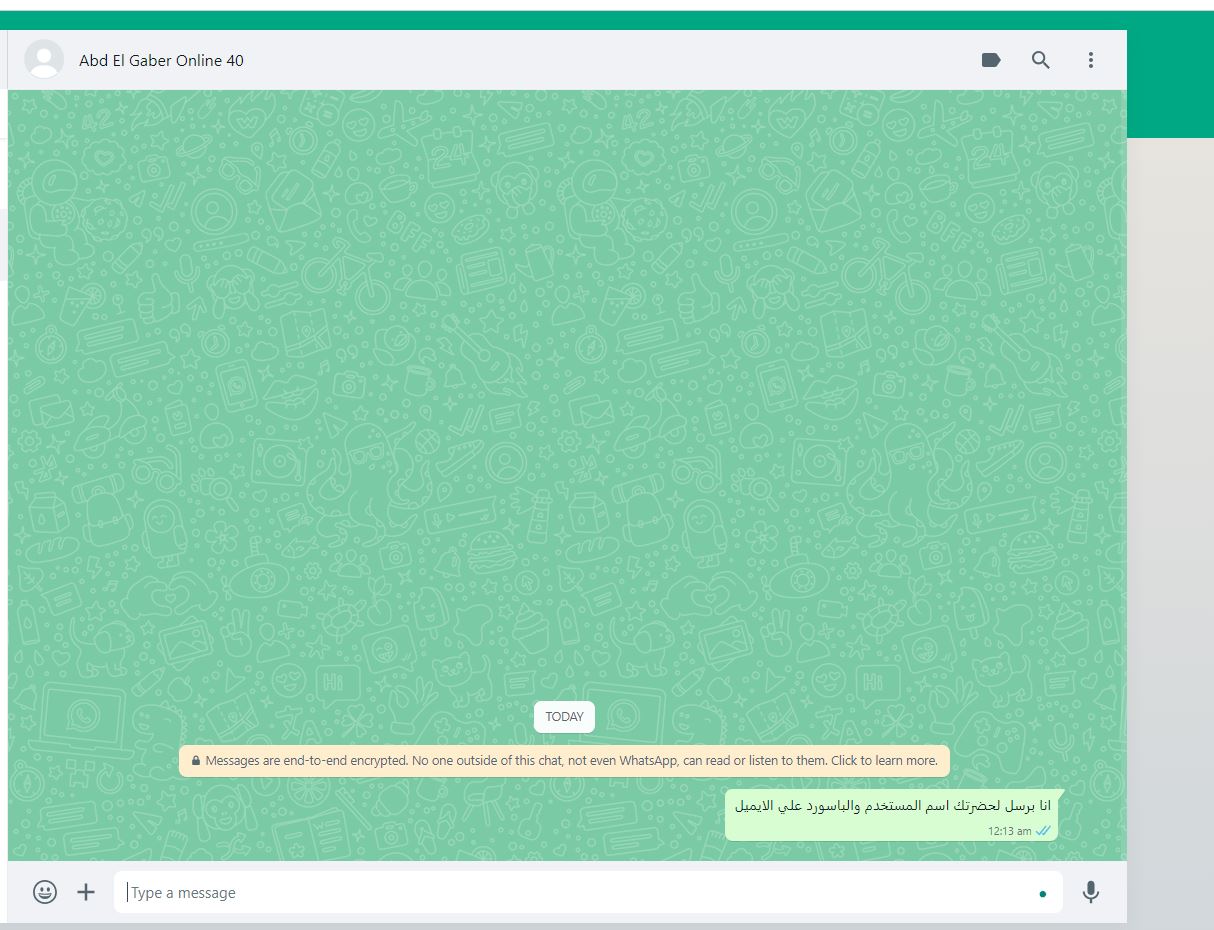
Task: Click the sent Arabic message bubble
Action: [x=892, y=814]
